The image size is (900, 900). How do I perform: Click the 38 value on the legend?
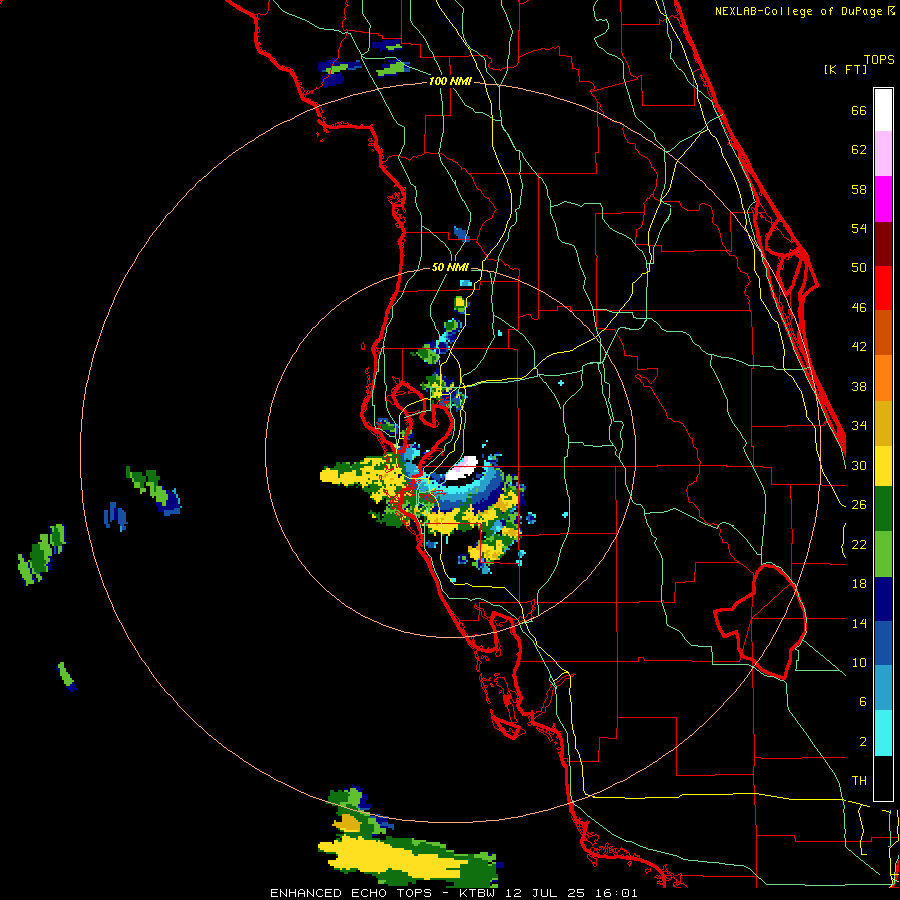[859, 386]
